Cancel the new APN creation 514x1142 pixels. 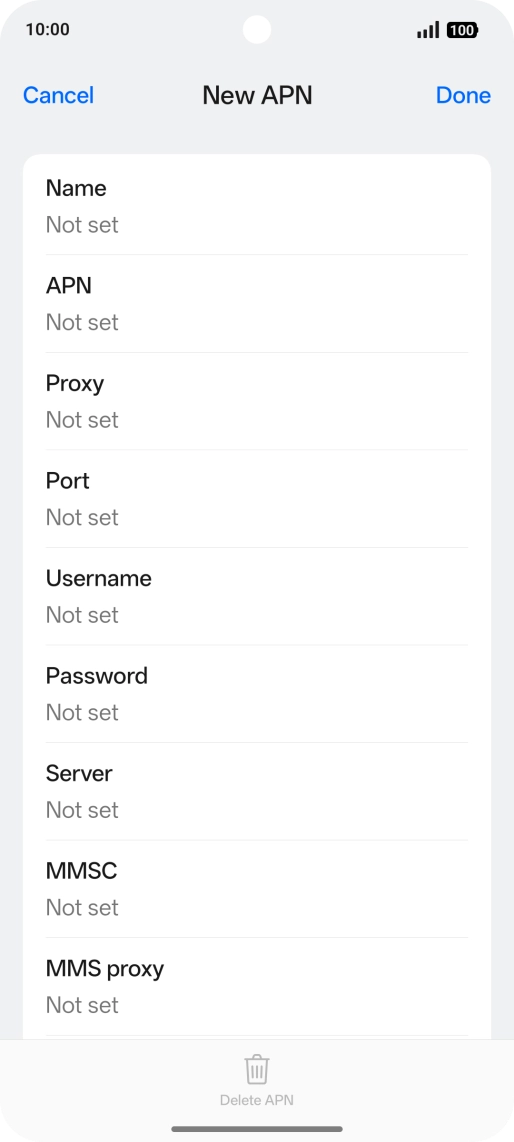tap(58, 95)
